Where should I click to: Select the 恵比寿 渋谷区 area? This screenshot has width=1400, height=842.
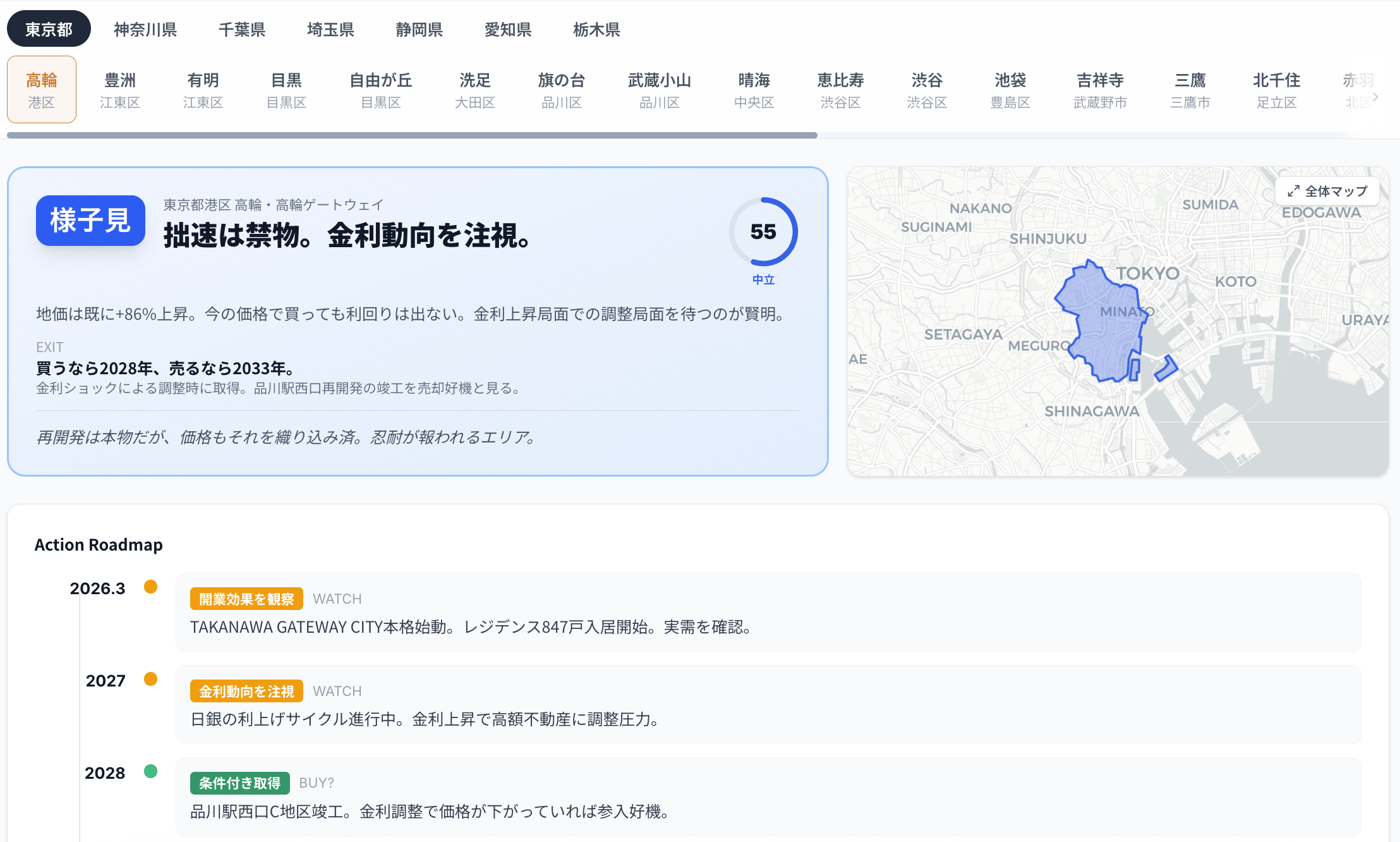[841, 90]
